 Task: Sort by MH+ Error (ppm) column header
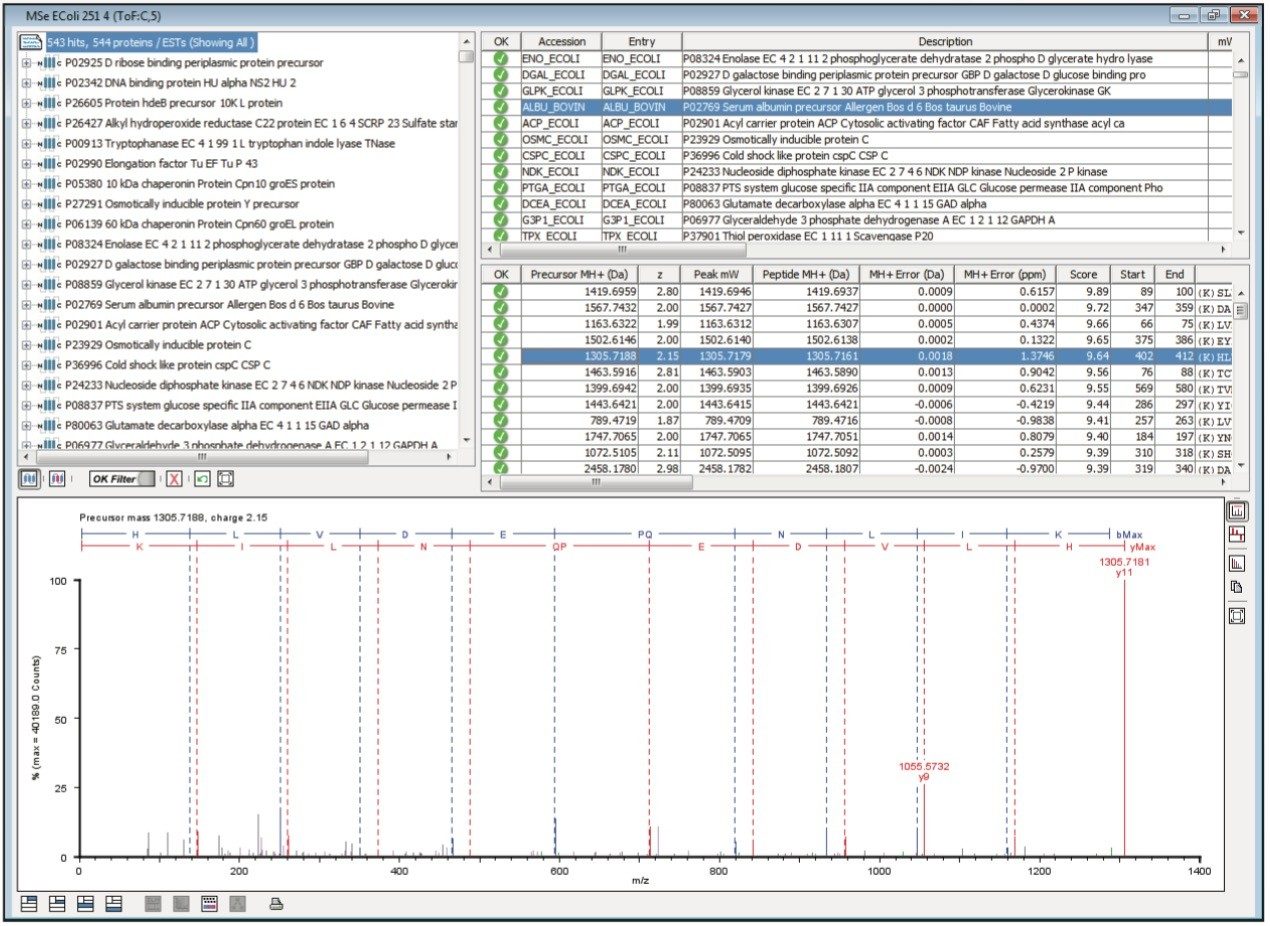(1005, 274)
